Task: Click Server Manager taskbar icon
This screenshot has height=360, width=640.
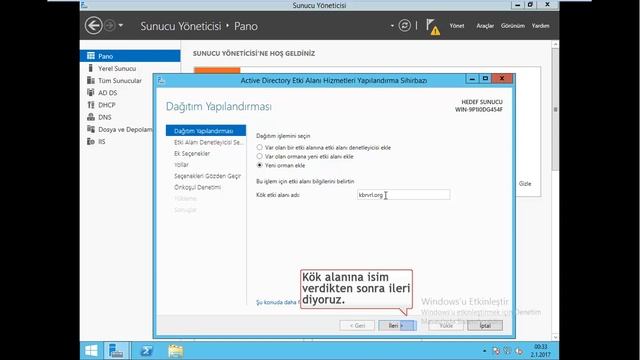Action: (116, 351)
